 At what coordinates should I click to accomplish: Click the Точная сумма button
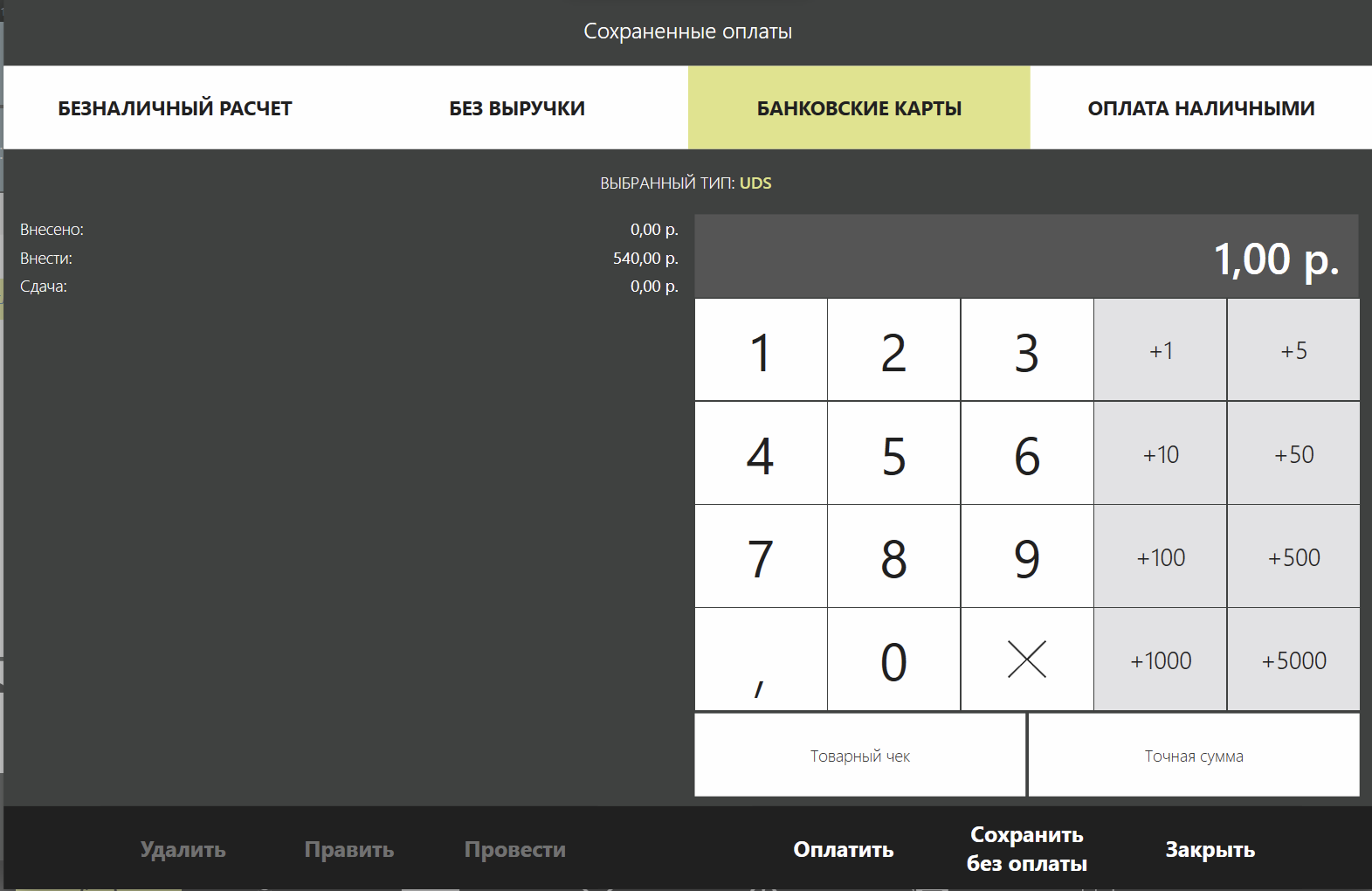pos(1194,756)
